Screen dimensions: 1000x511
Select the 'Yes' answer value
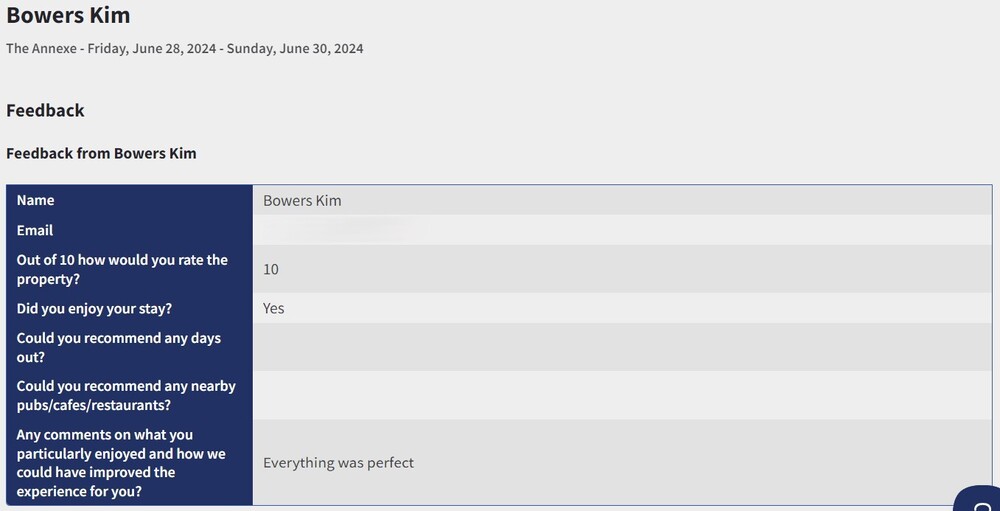[274, 308]
